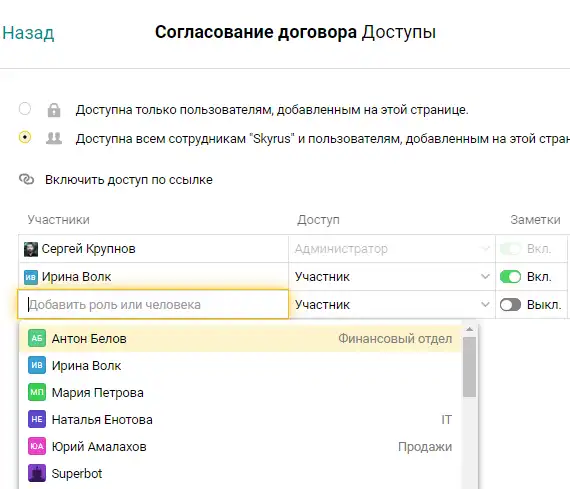Click the Superbot avatar icon
This screenshot has height=489, width=570.
click(x=37, y=473)
